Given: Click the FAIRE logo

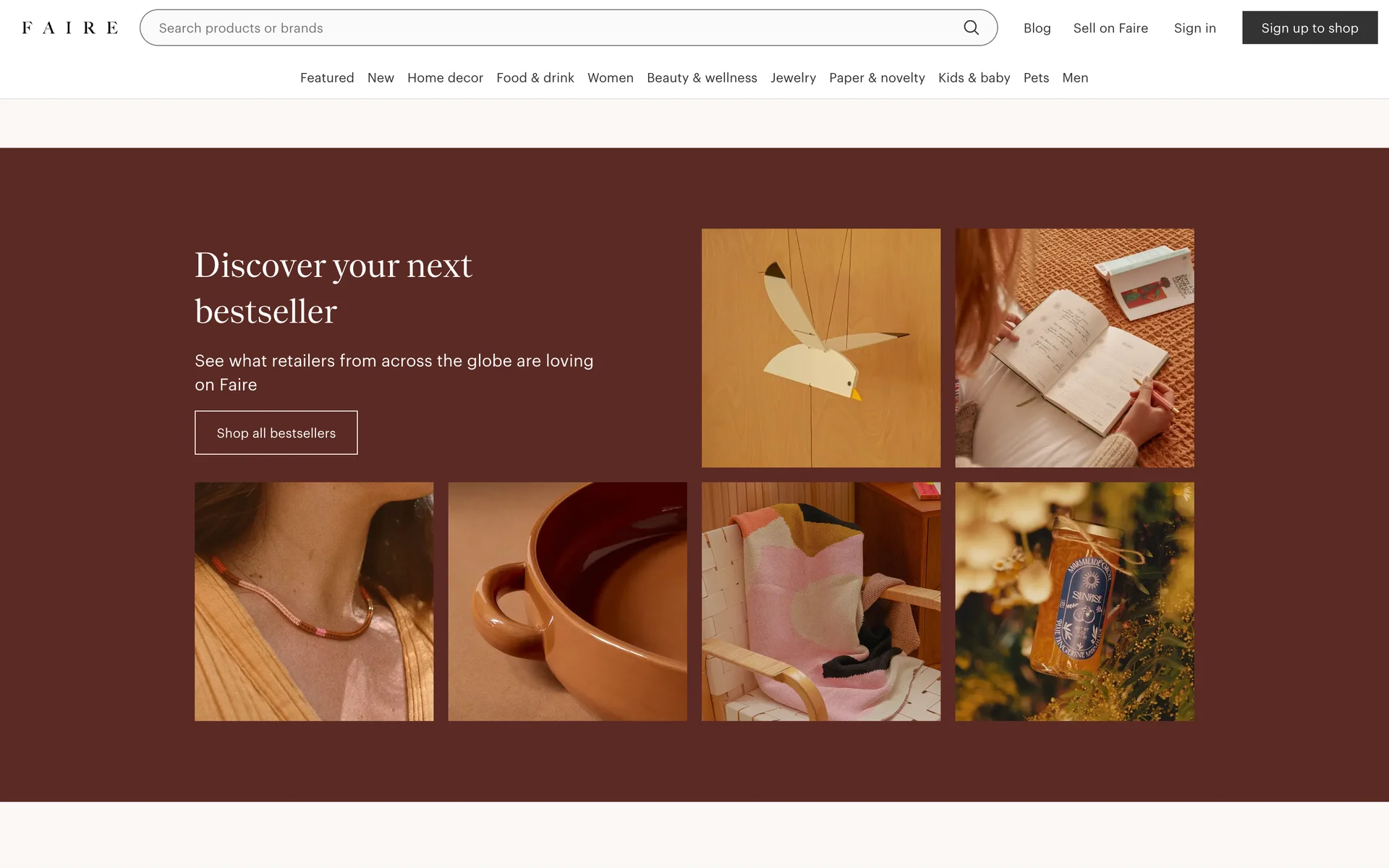Looking at the screenshot, I should click(69, 27).
